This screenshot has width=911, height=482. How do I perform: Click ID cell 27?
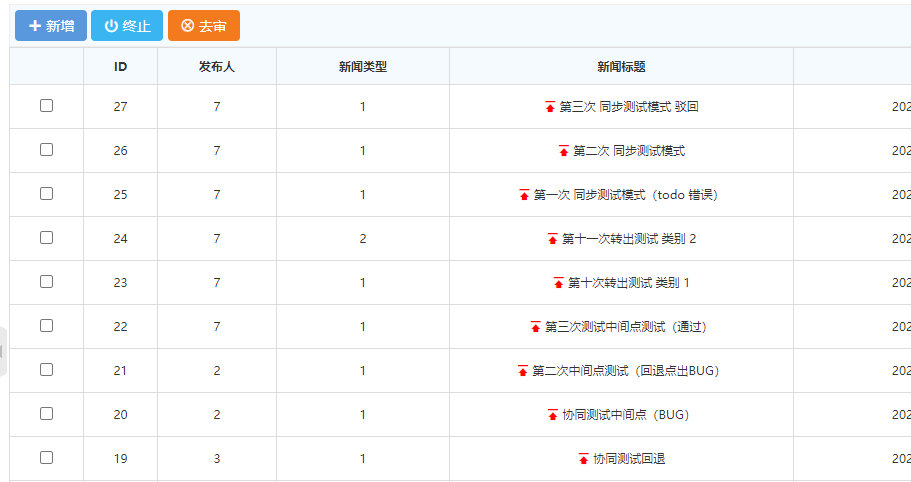pos(120,107)
